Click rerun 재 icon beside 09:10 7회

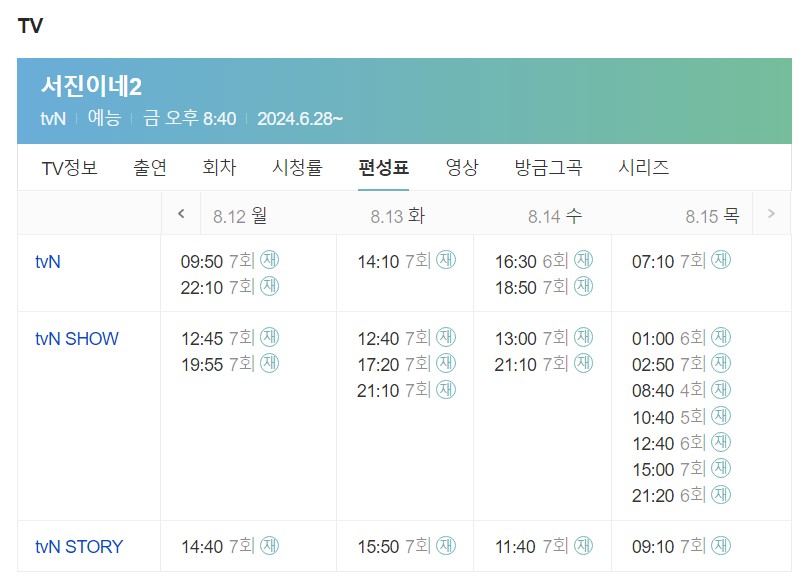click(x=721, y=545)
